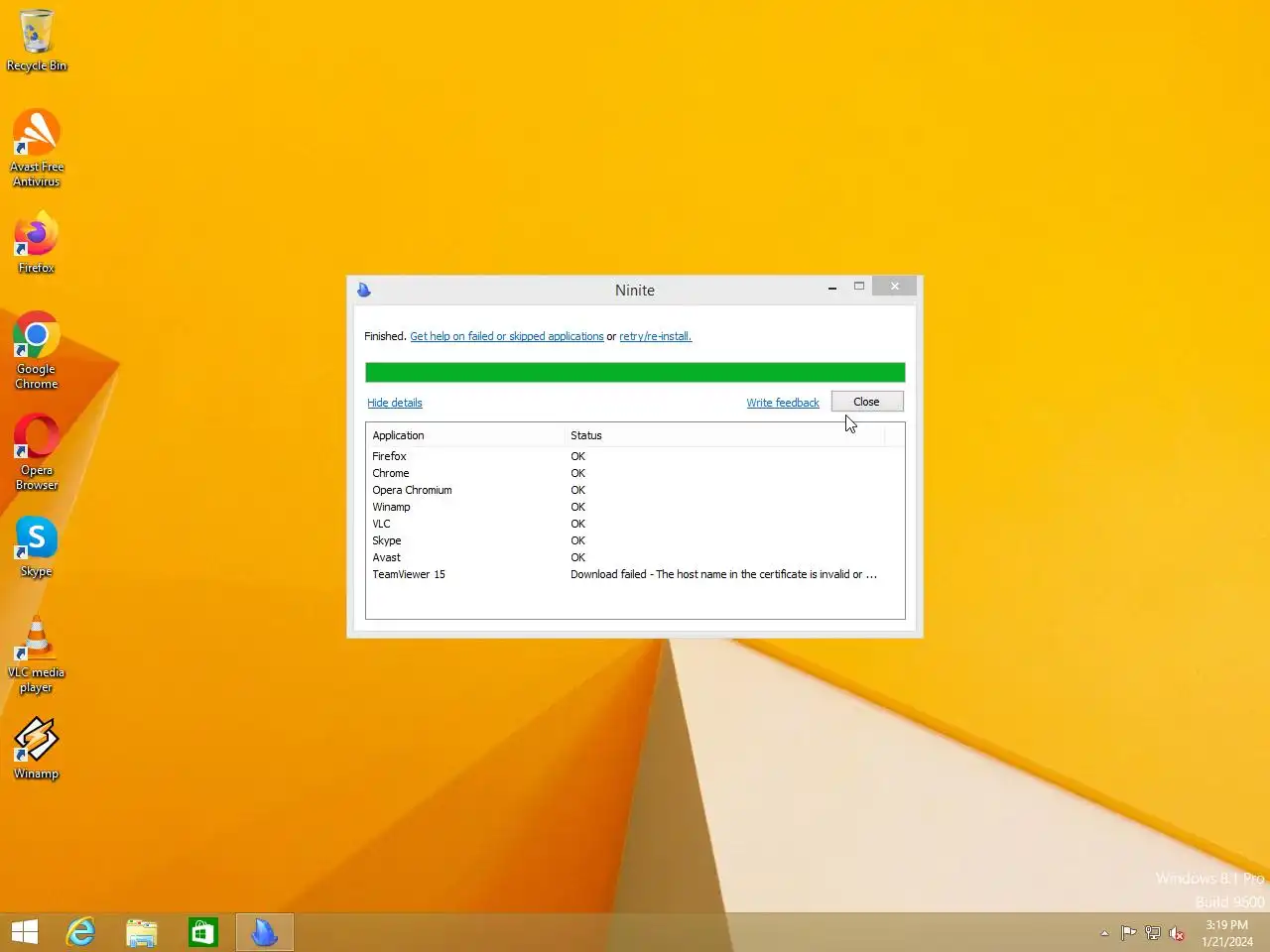Select the Opera Chromium row

(635, 490)
